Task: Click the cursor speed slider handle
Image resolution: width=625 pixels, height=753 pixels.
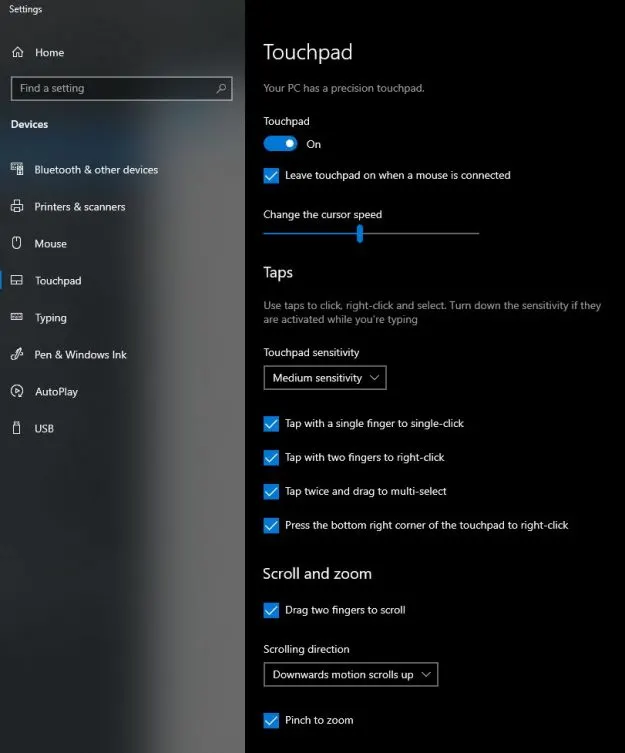Action: (x=359, y=234)
